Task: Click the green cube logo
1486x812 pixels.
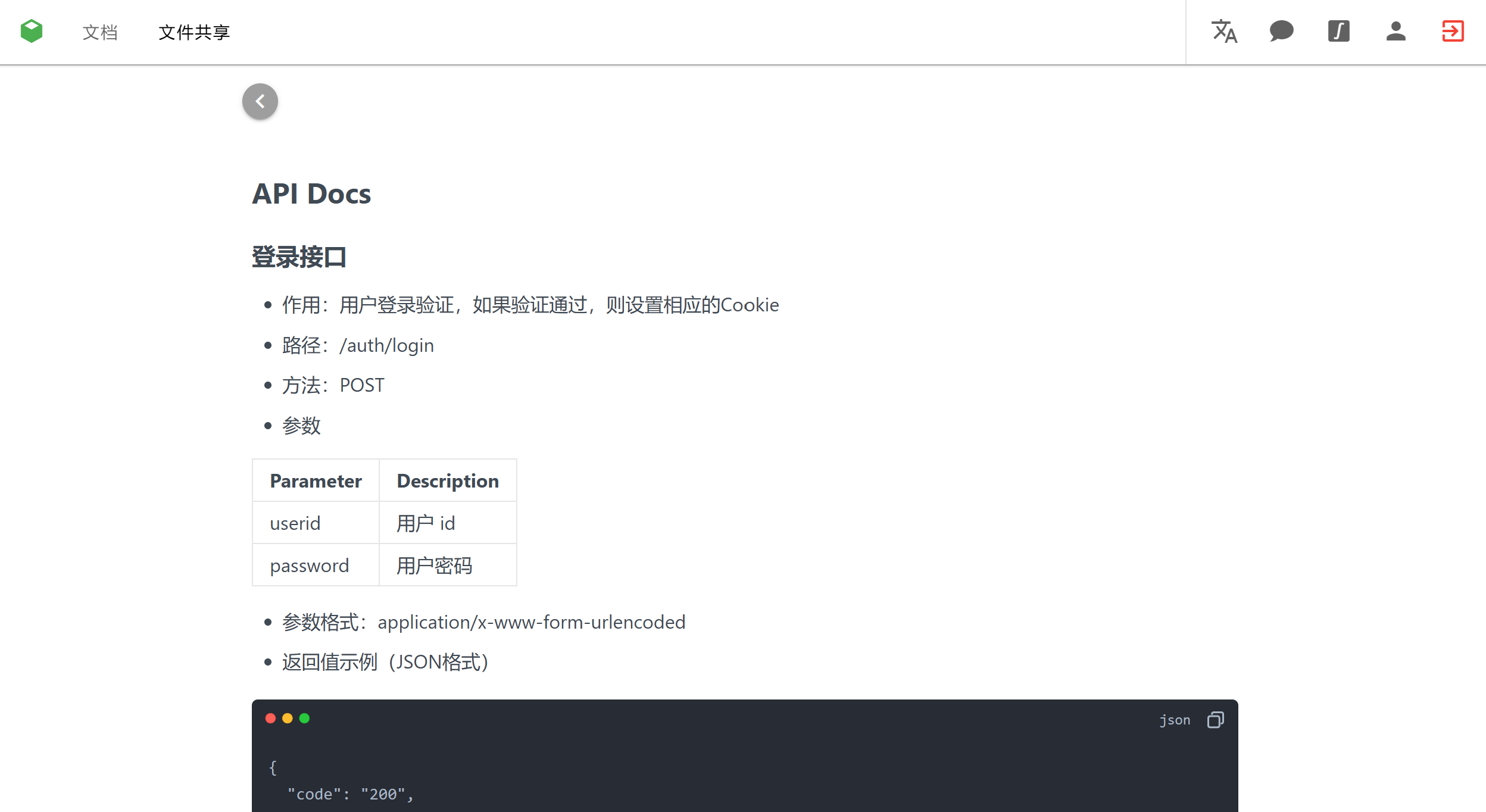Action: (x=32, y=32)
